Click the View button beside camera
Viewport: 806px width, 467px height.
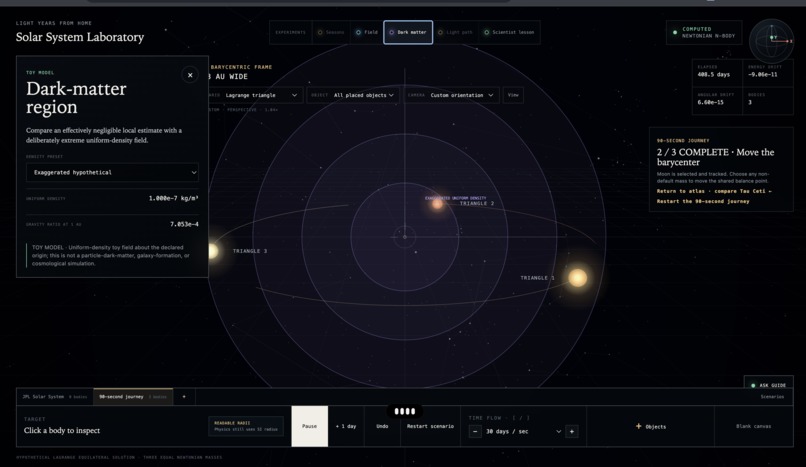coord(513,95)
